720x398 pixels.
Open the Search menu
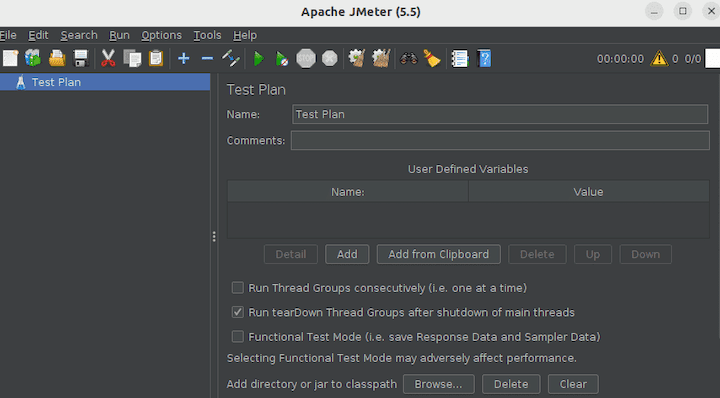click(x=79, y=35)
